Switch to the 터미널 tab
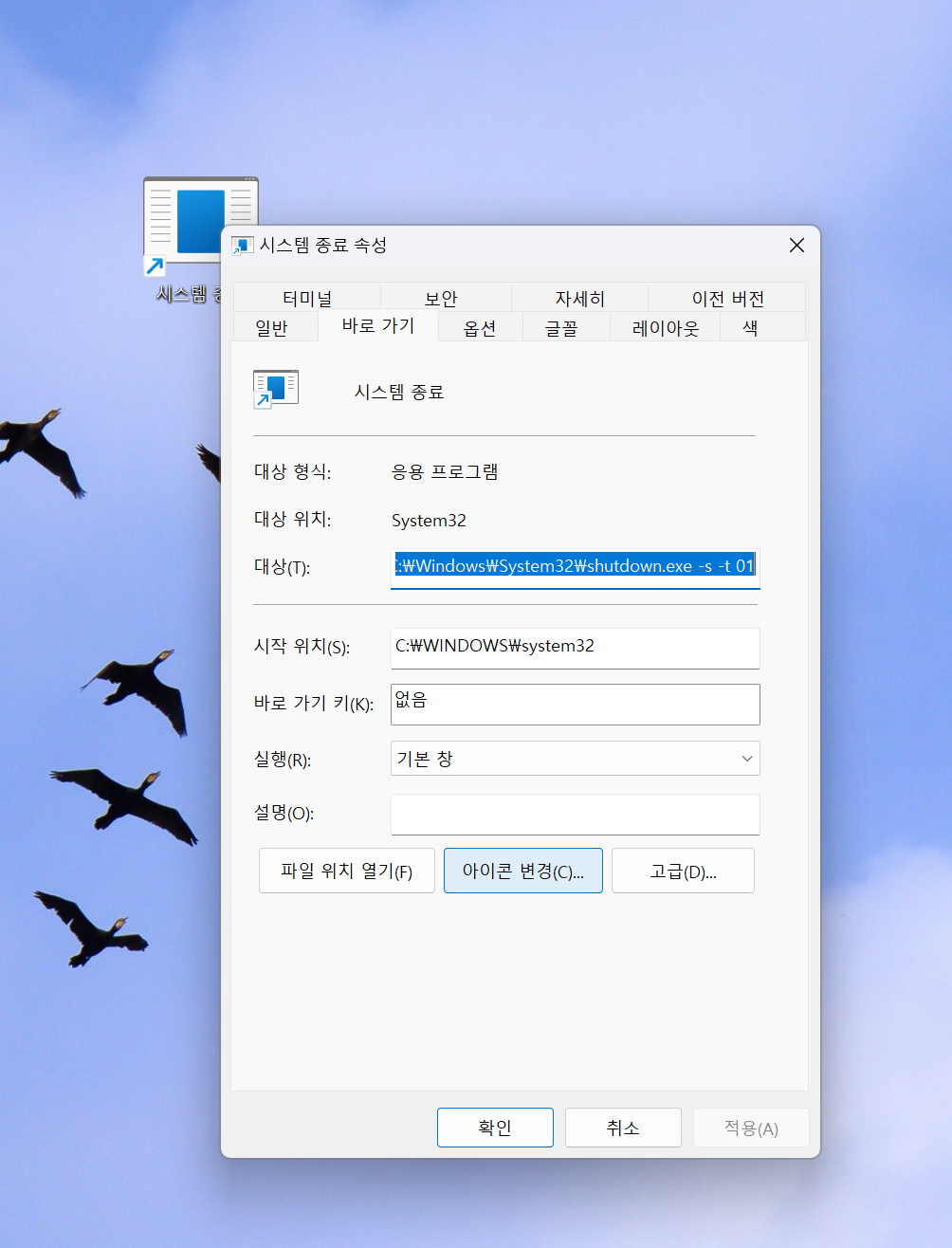The image size is (952, 1248). (x=307, y=298)
